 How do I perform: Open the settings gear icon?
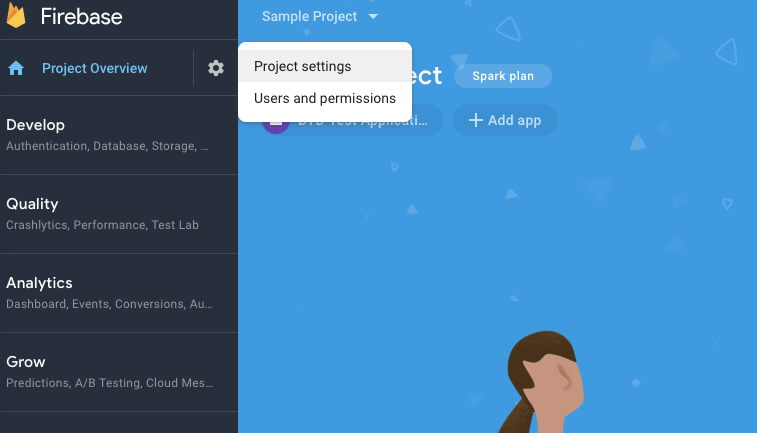[216, 68]
